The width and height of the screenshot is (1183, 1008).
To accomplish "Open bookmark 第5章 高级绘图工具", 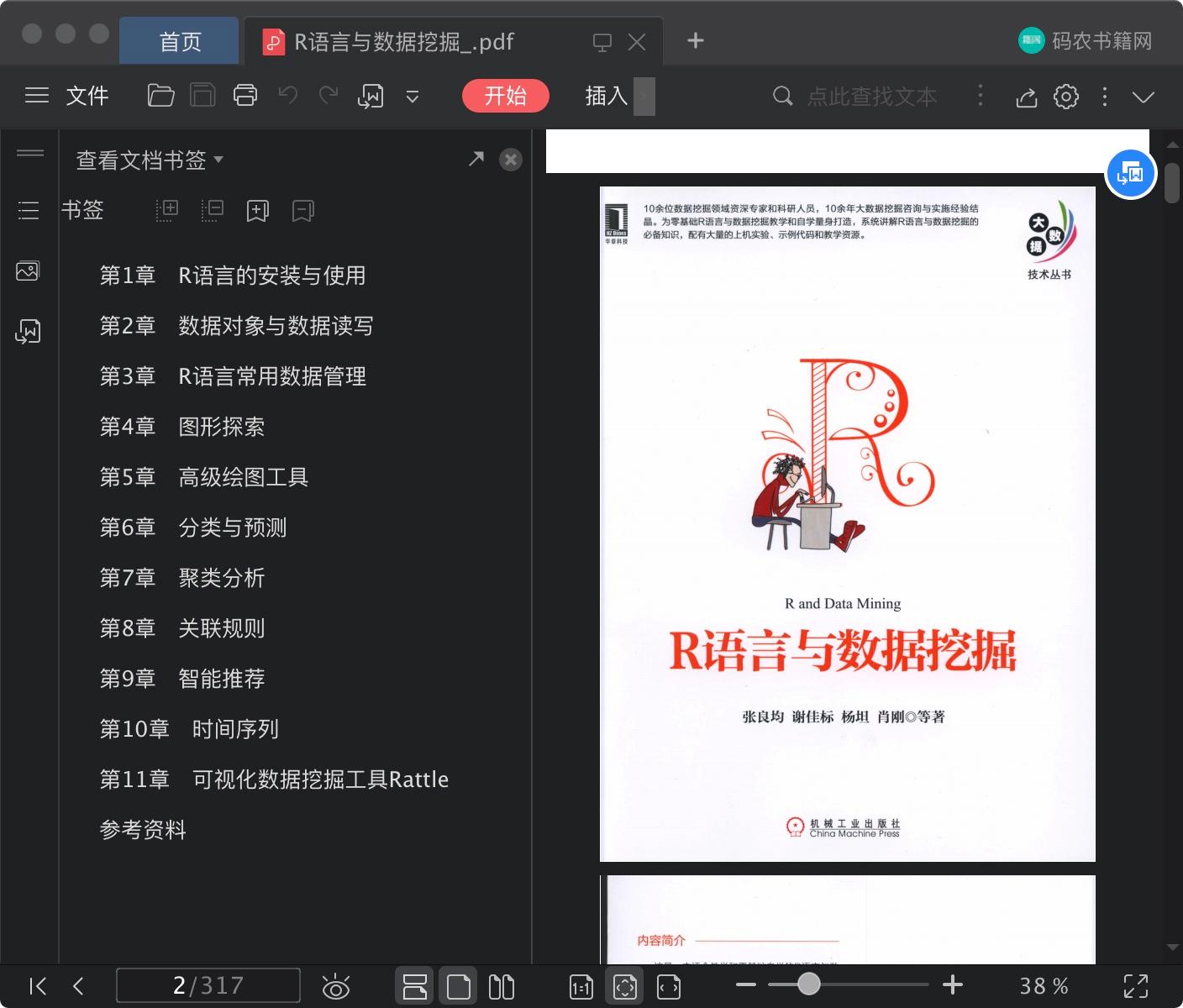I will [x=204, y=477].
